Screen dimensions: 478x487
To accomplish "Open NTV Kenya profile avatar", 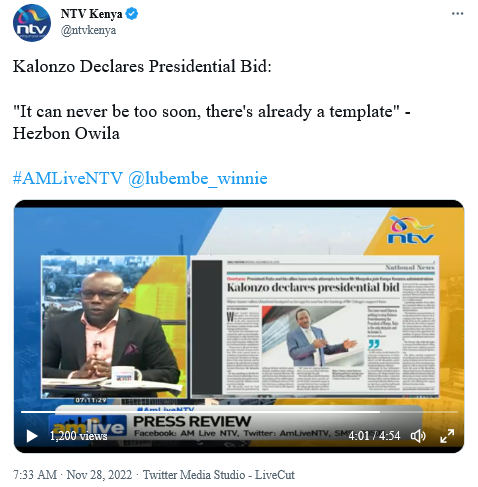I will point(32,23).
